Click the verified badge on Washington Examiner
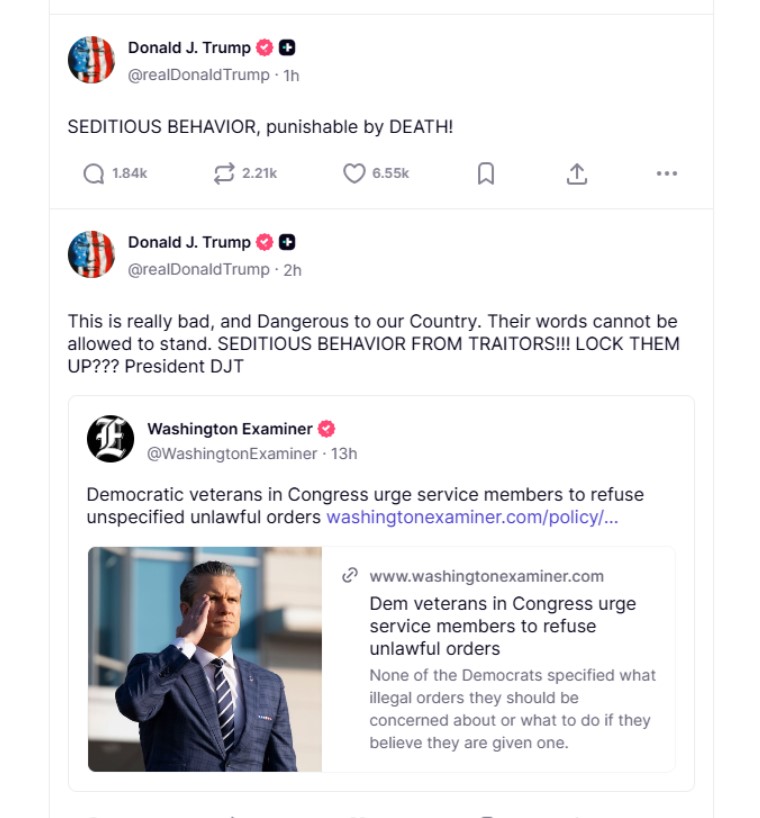Image resolution: width=760 pixels, height=818 pixels. coord(326,429)
